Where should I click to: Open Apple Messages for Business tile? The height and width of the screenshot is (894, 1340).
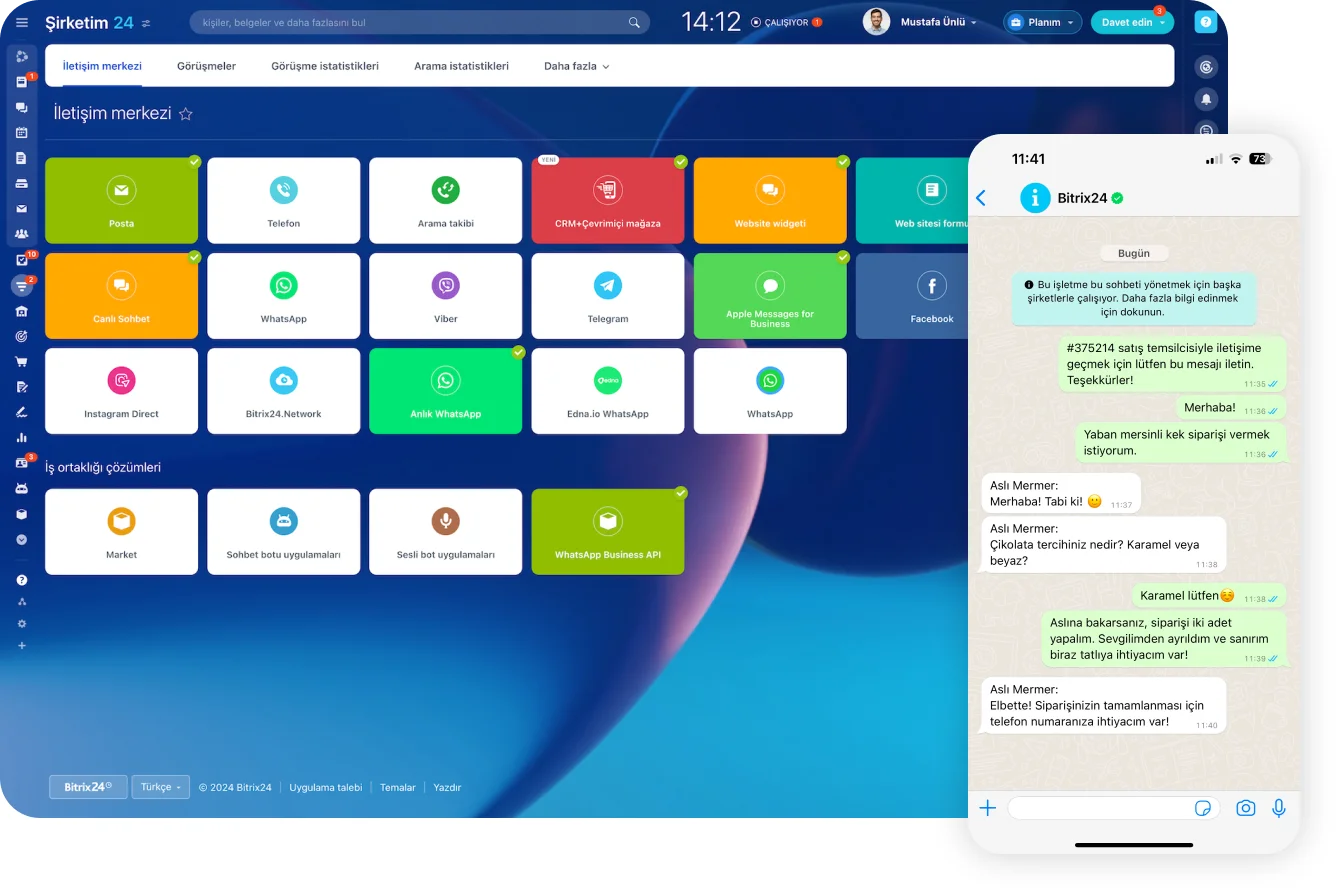(770, 296)
